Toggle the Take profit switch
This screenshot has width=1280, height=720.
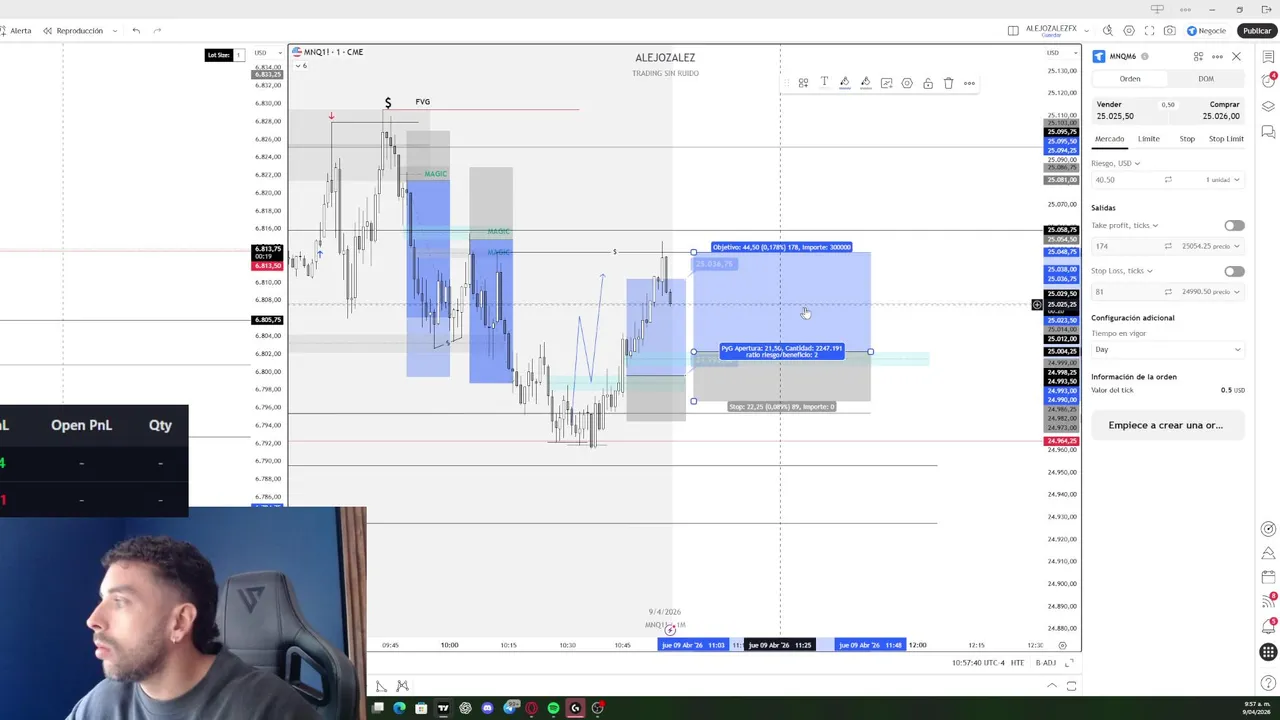[x=1234, y=226]
